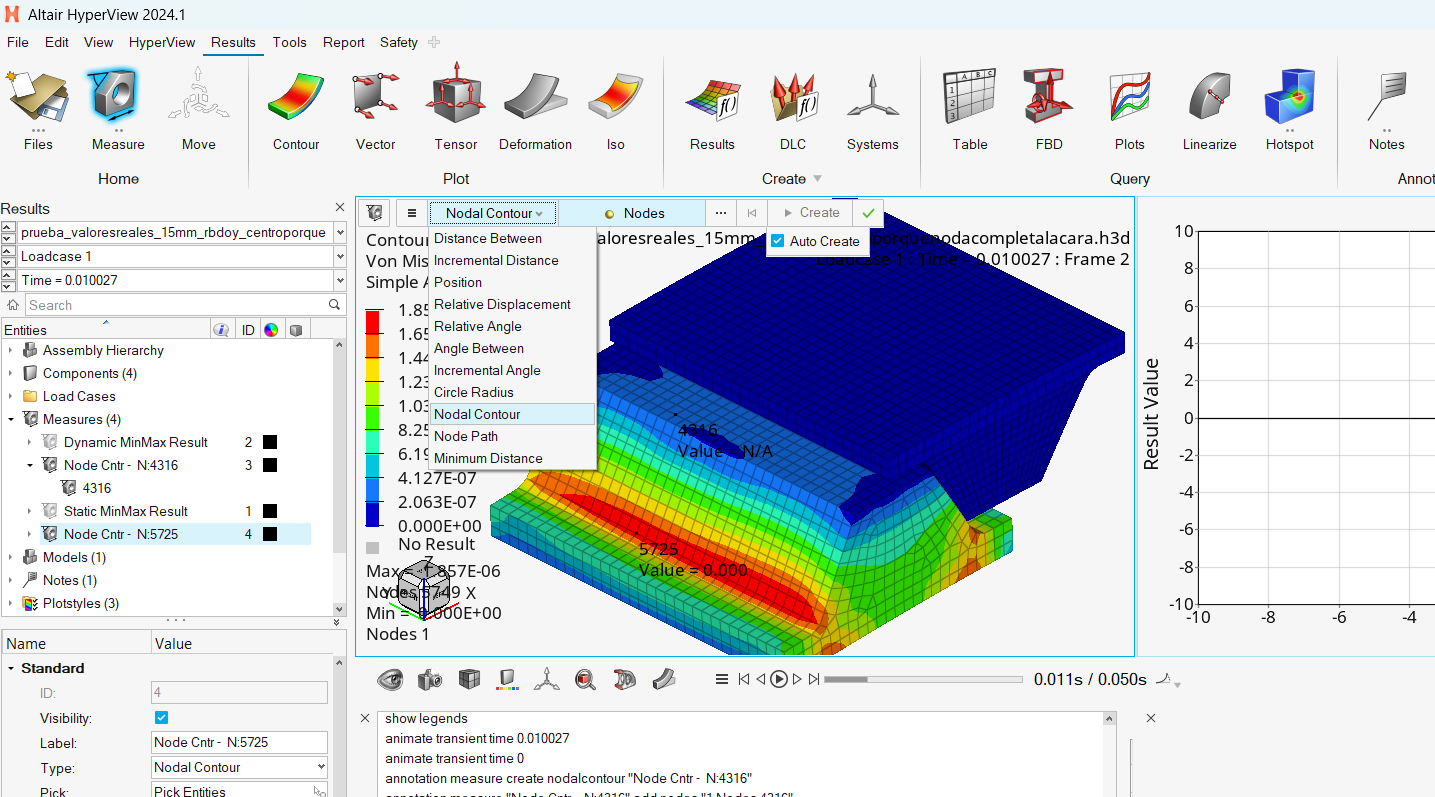This screenshot has width=1435, height=797.
Task: Toggle the color wheel column in Entities header
Action: point(271,330)
